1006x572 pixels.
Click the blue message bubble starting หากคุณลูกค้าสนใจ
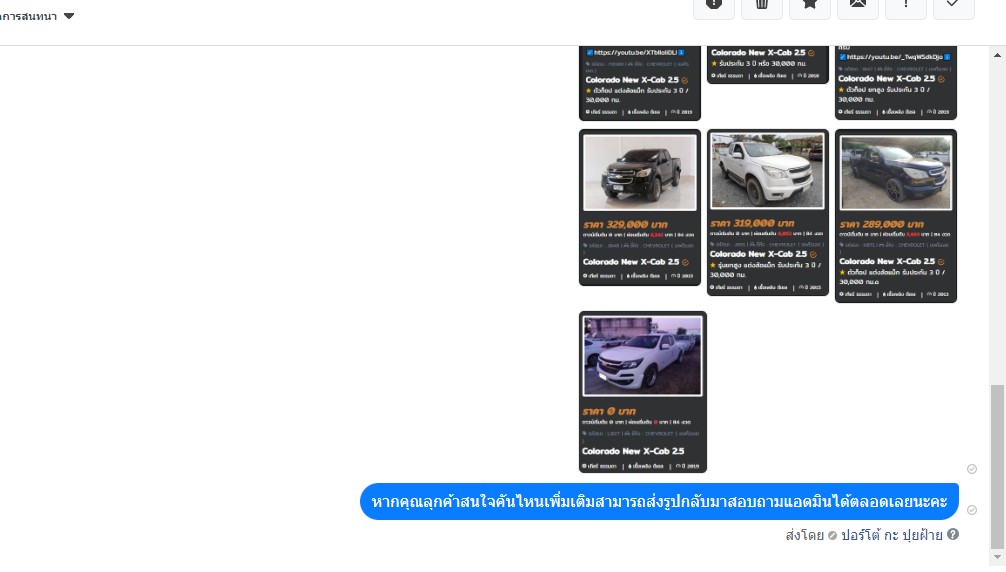coord(659,501)
